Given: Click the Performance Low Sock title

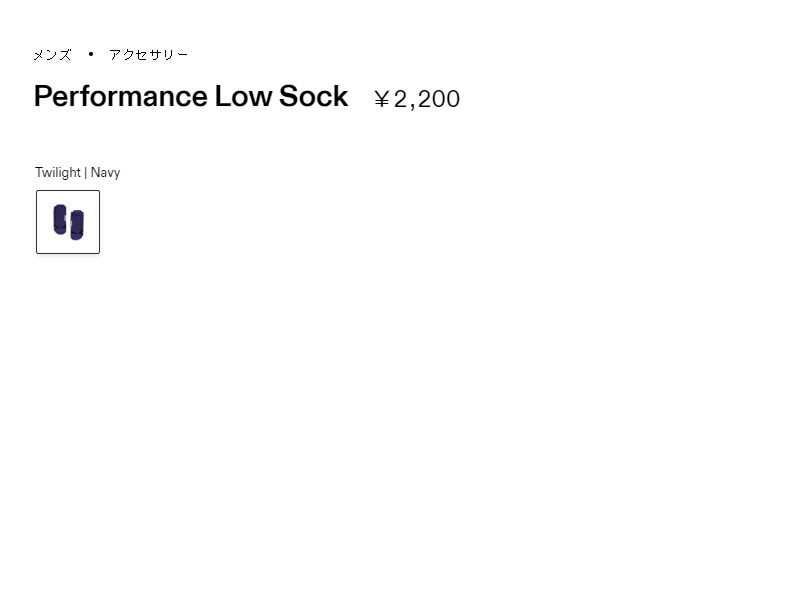Looking at the screenshot, I should click(190, 97).
